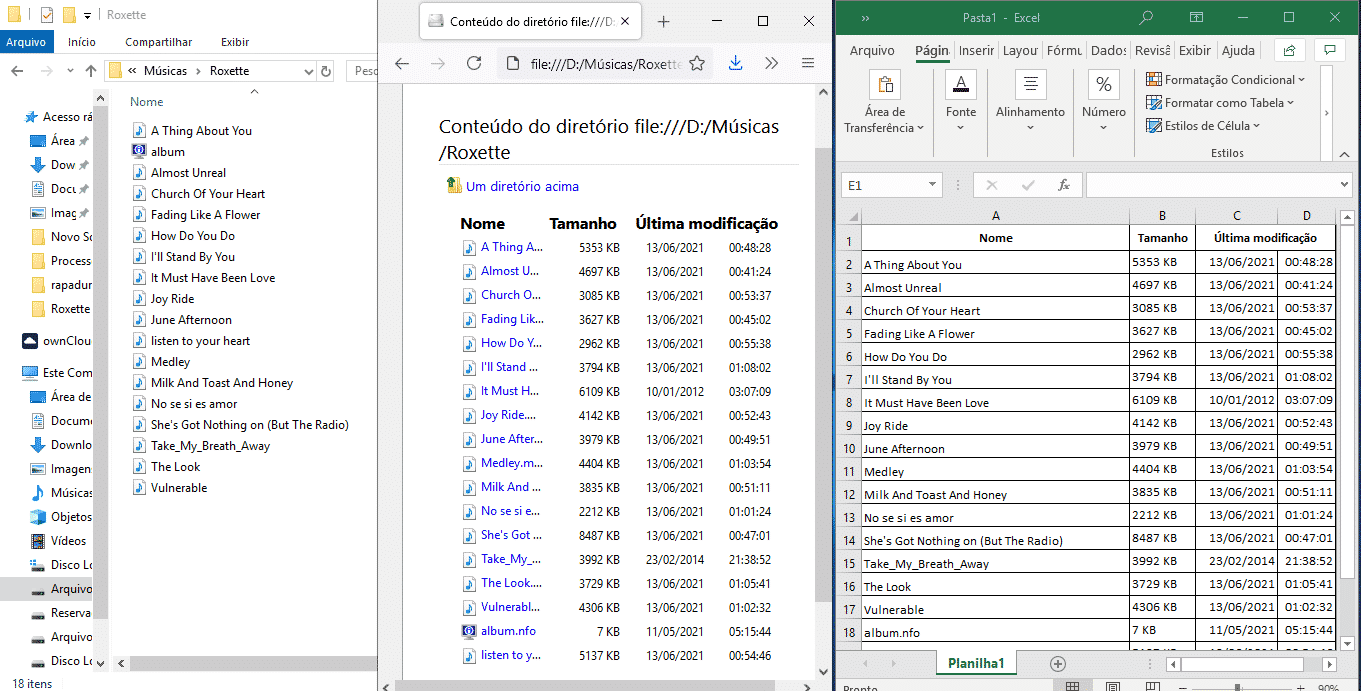Go up one folder in File Explorer
Image resolution: width=1361 pixels, height=691 pixels.
pos(91,70)
